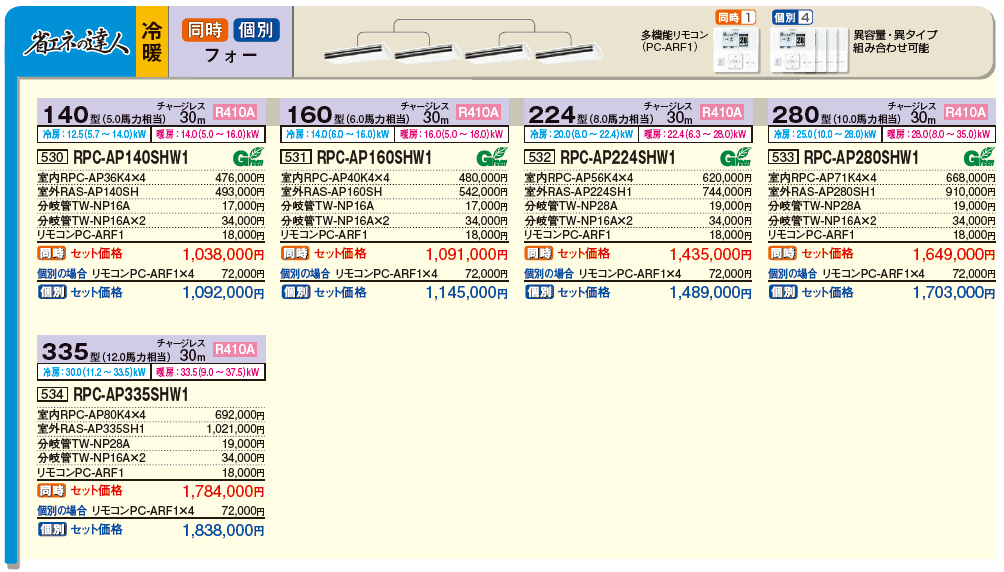This screenshot has width=1004, height=572.
Task: Select the blue 個別 badge above フォー
Action: pyautogui.click(x=255, y=29)
